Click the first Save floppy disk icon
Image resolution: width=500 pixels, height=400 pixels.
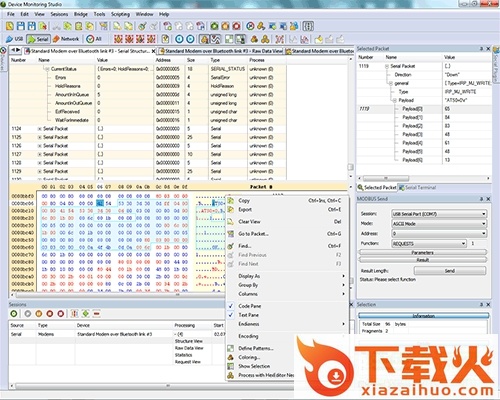point(21,26)
